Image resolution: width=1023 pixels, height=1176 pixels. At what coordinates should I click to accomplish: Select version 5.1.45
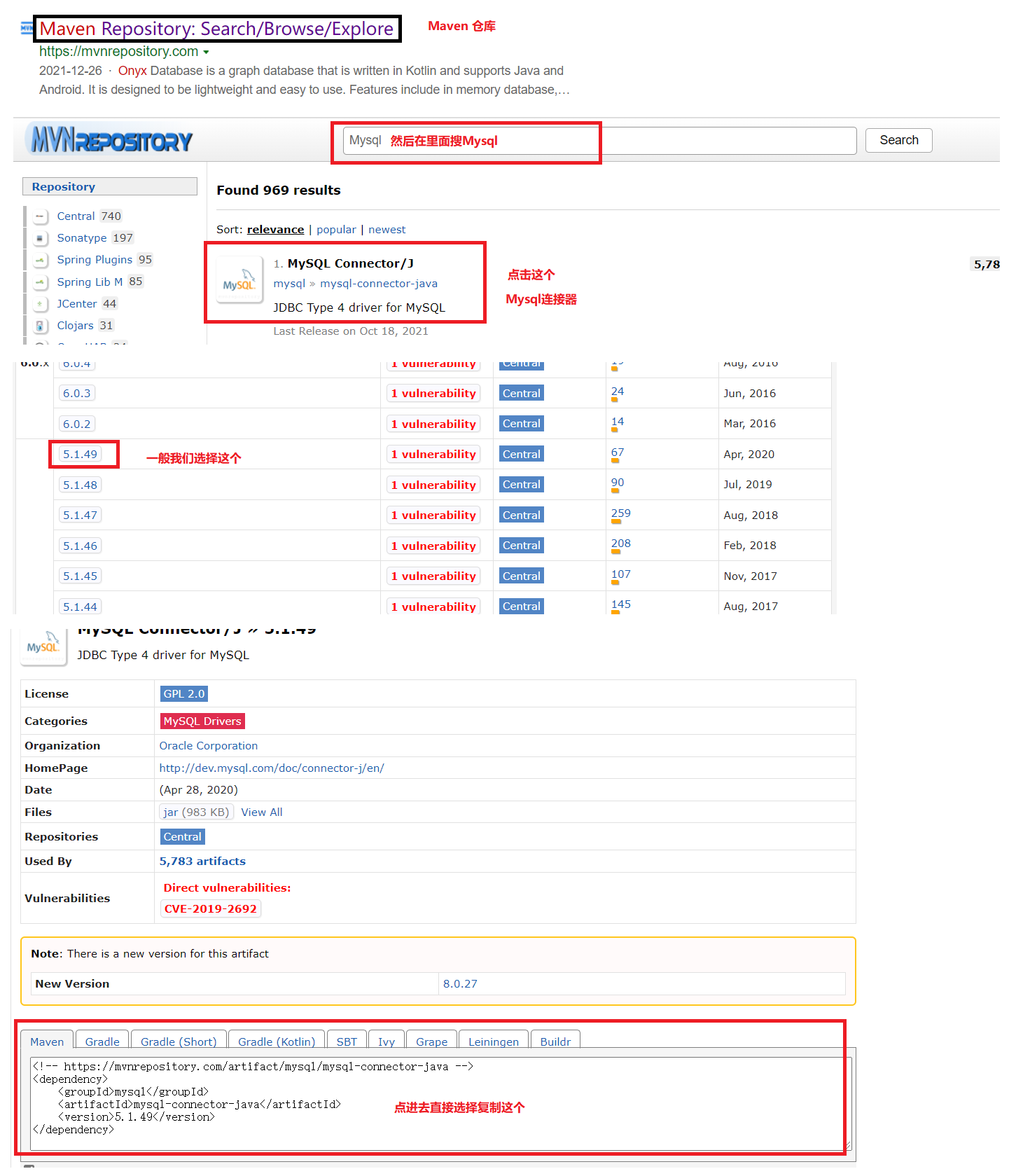[80, 576]
